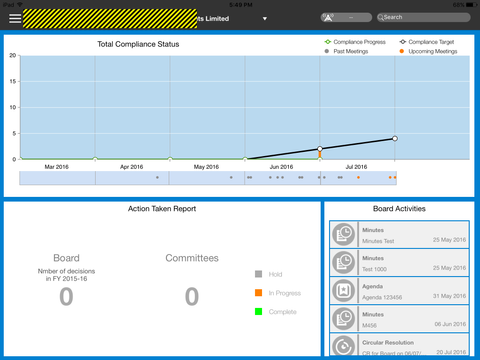Click the Complete legend label
Viewport: 480px width, 360px height.
click(283, 312)
